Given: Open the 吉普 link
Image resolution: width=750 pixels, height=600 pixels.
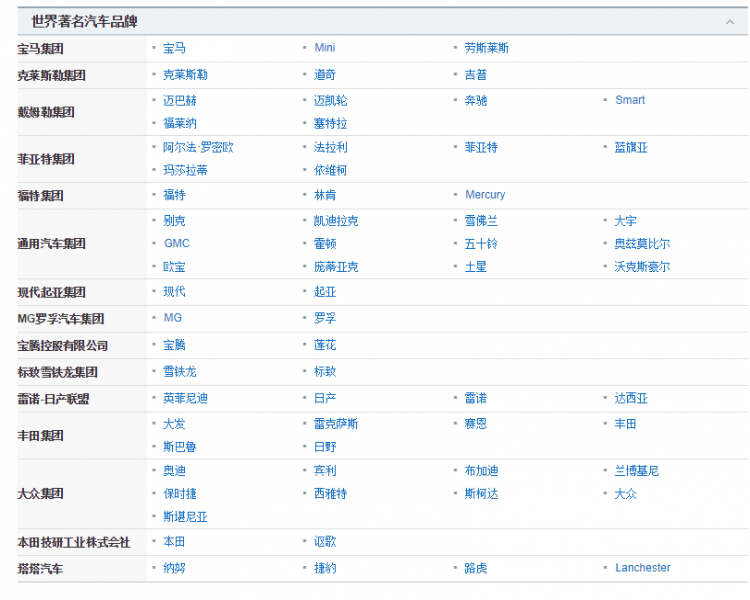Looking at the screenshot, I should pyautogui.click(x=475, y=75).
